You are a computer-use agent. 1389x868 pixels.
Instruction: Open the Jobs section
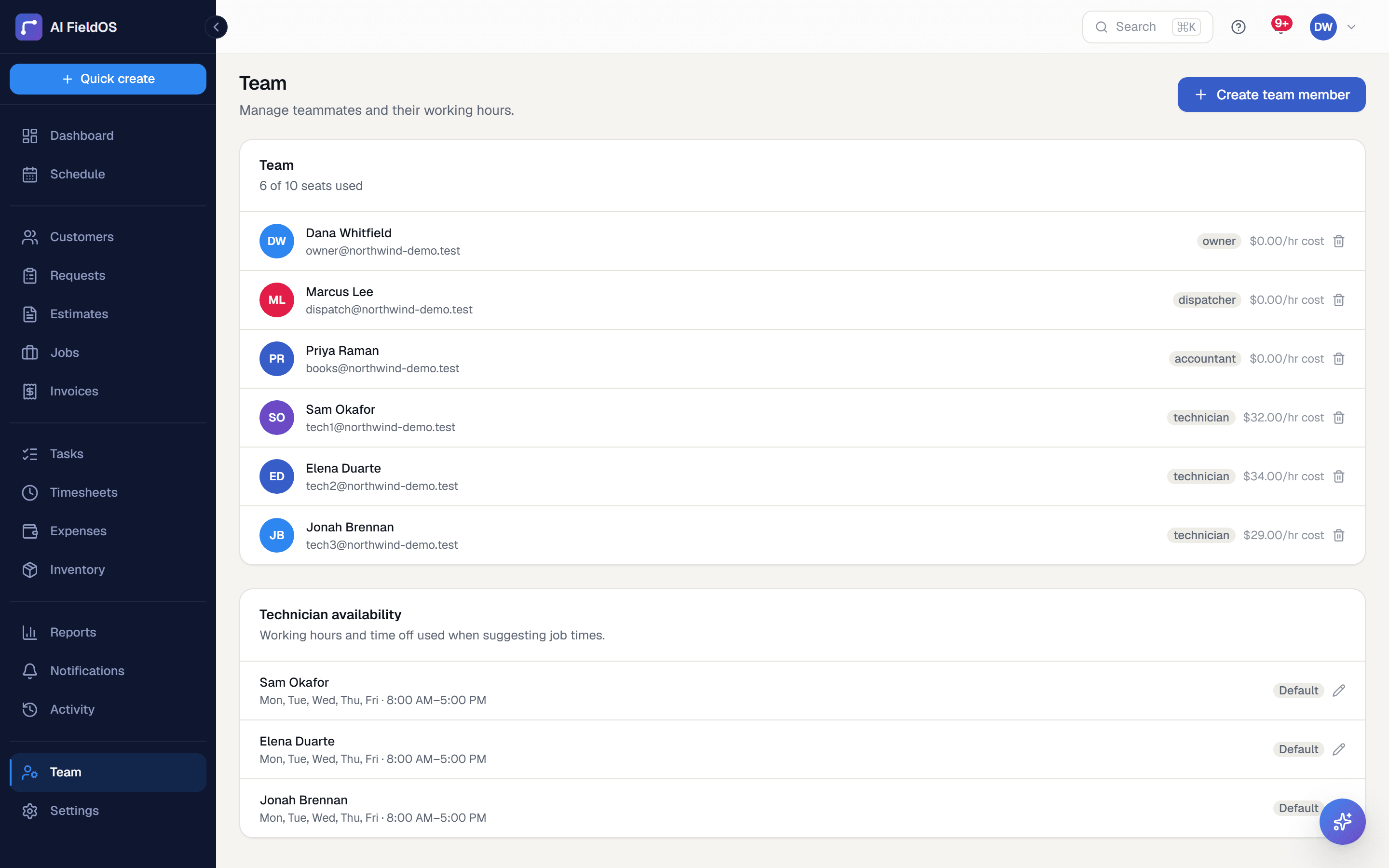click(x=108, y=353)
